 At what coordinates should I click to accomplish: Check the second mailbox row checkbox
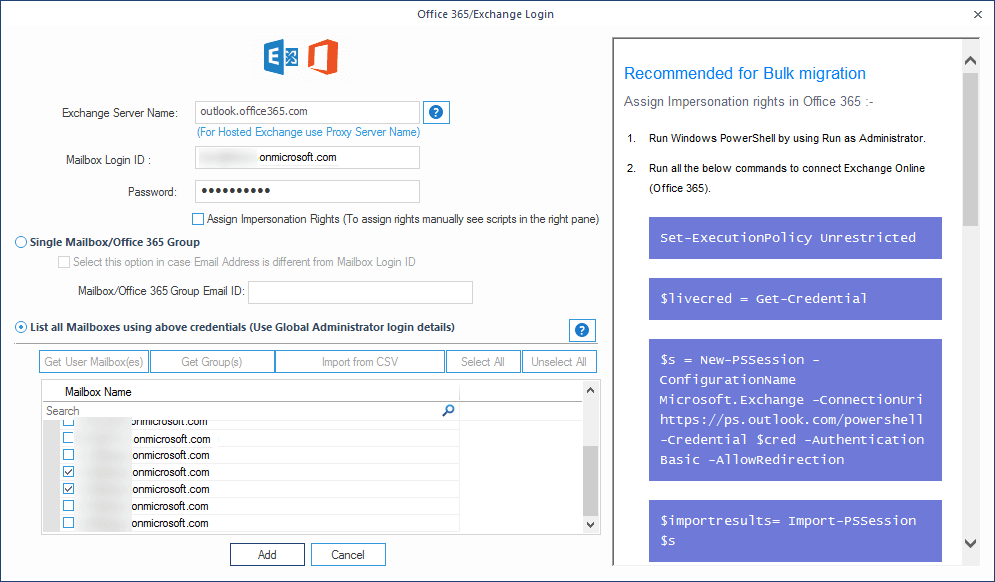pos(69,438)
